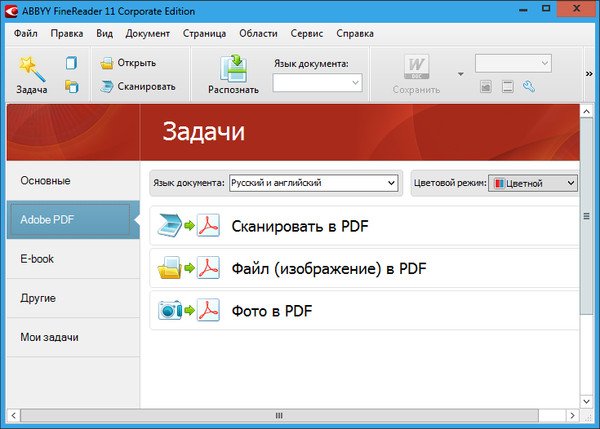Open the toolbar Язык документа dropdown

317,83
